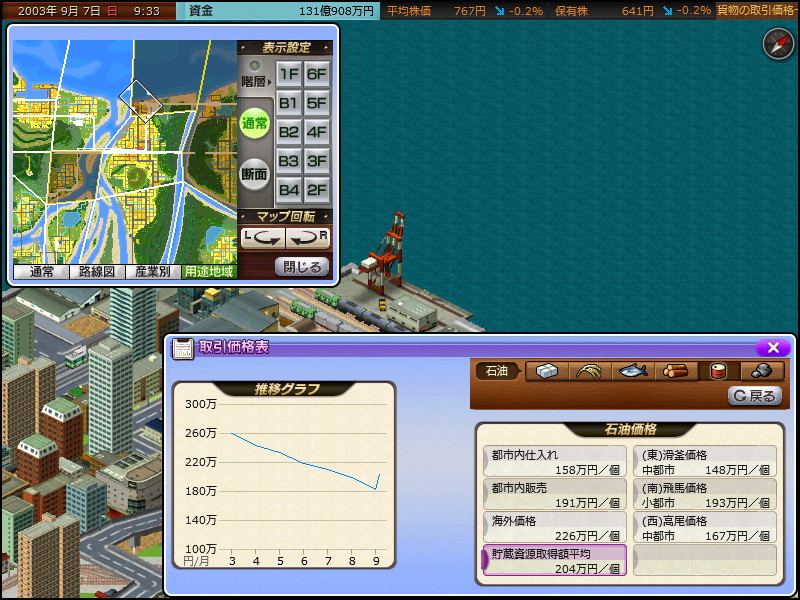Viewport: 800px width, 600px height.
Task: Select the lumber logs resource icon
Action: point(675,371)
